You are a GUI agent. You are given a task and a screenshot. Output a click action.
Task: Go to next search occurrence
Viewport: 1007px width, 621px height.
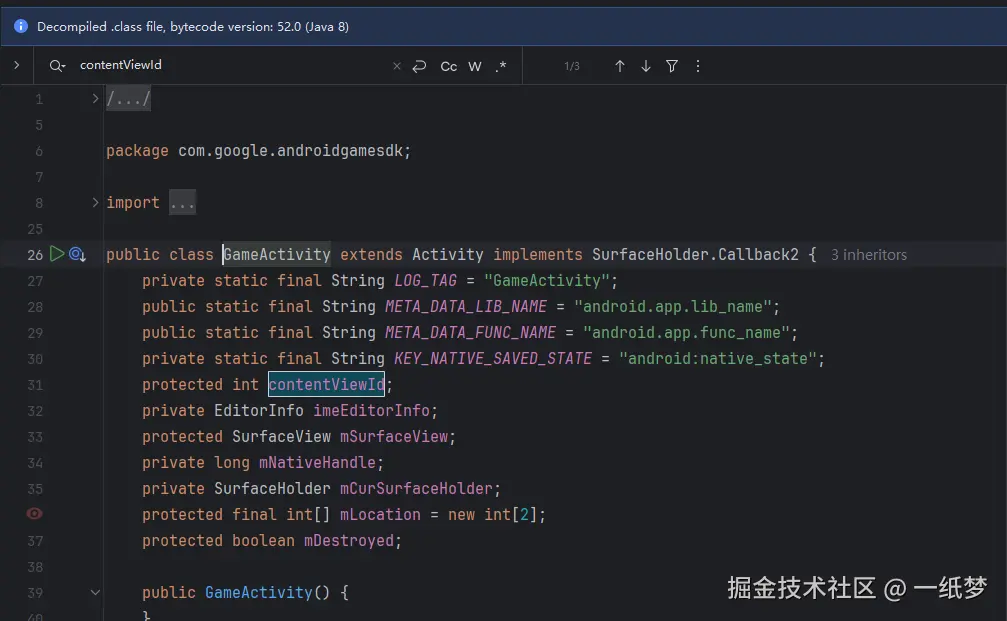646,66
